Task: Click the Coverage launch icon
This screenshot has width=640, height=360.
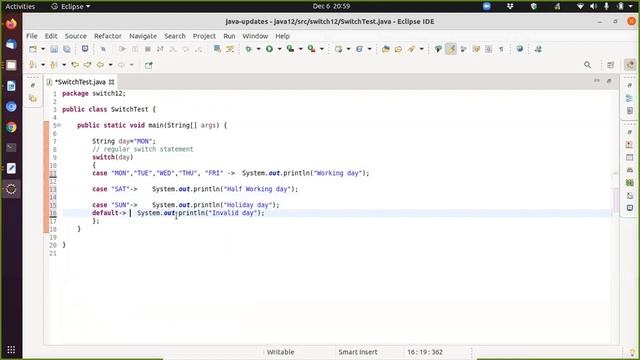Action: 290,49
